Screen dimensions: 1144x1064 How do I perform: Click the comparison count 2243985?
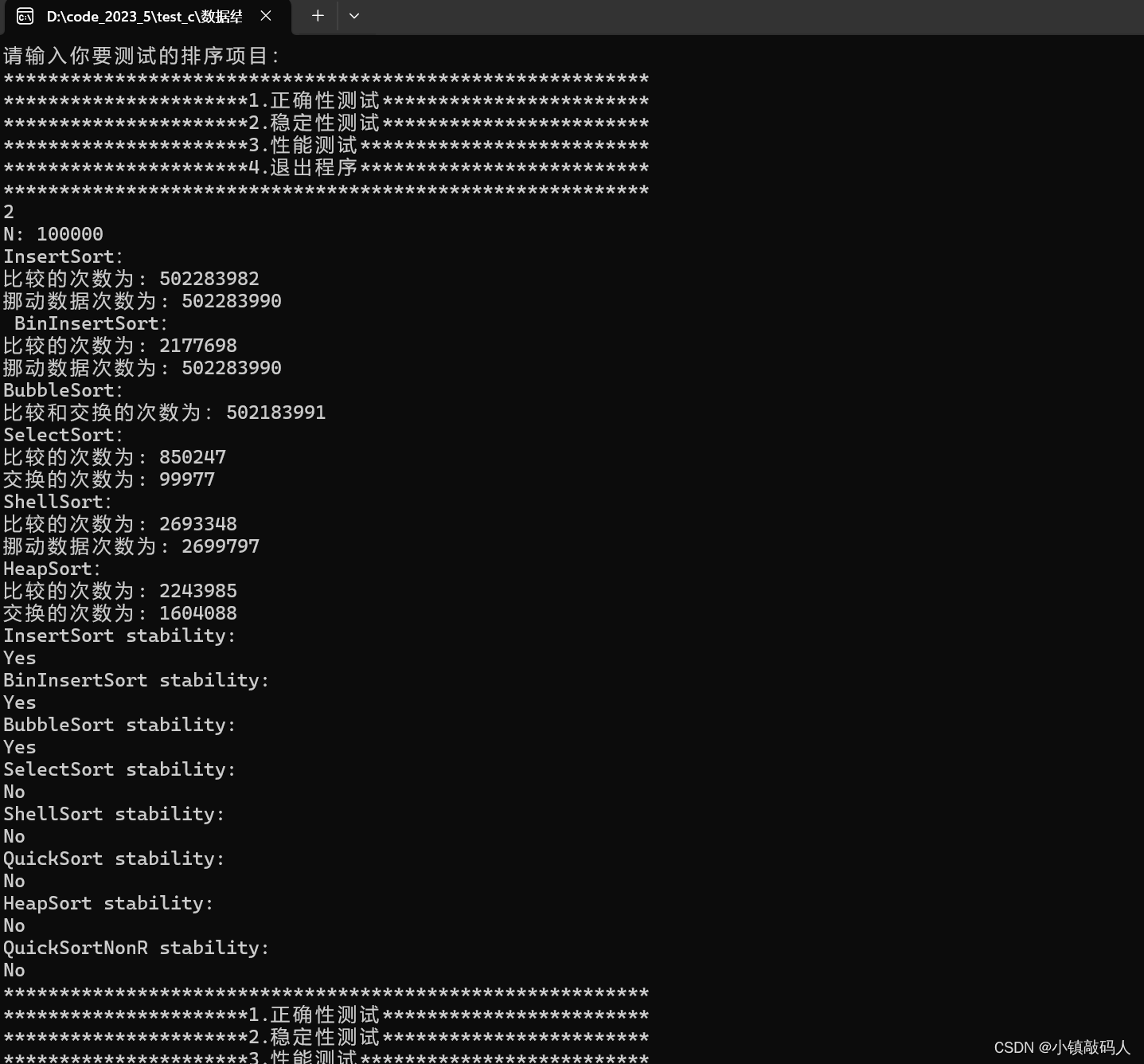coord(198,591)
